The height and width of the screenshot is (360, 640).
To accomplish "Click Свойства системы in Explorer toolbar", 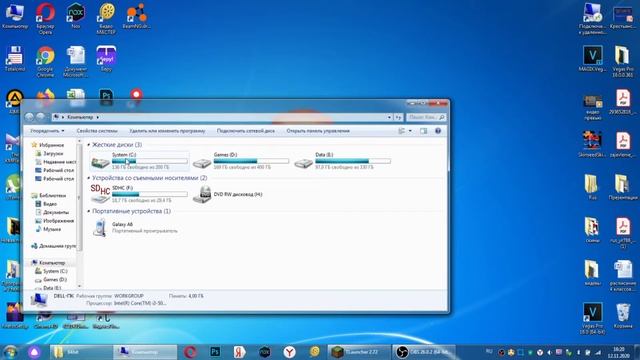I will coord(97,131).
